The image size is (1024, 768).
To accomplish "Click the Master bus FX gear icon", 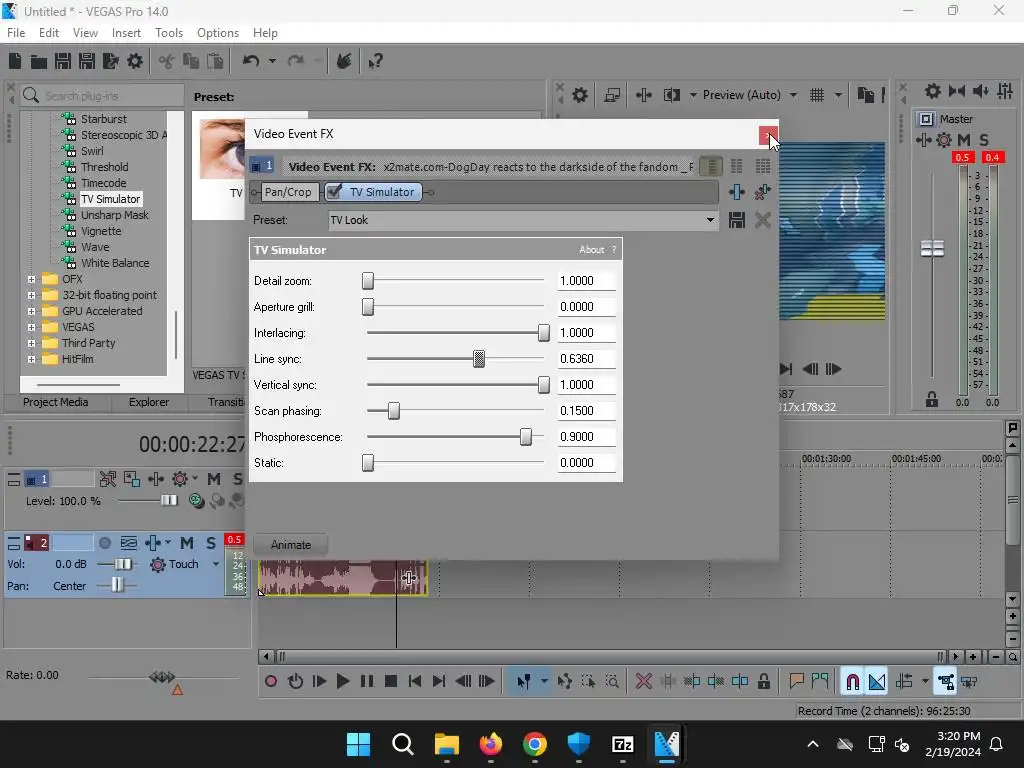I will point(944,140).
